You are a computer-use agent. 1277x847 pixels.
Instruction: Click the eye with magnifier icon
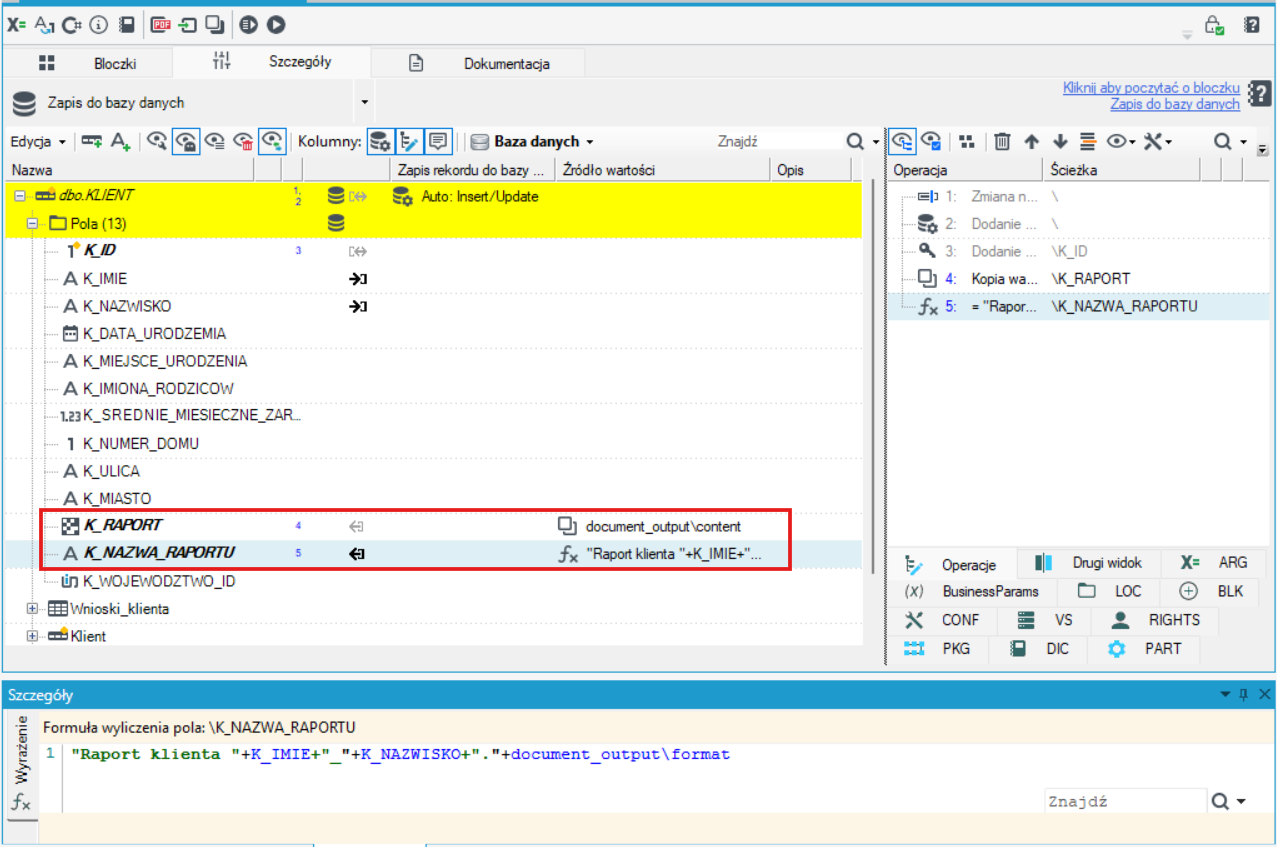coord(157,142)
